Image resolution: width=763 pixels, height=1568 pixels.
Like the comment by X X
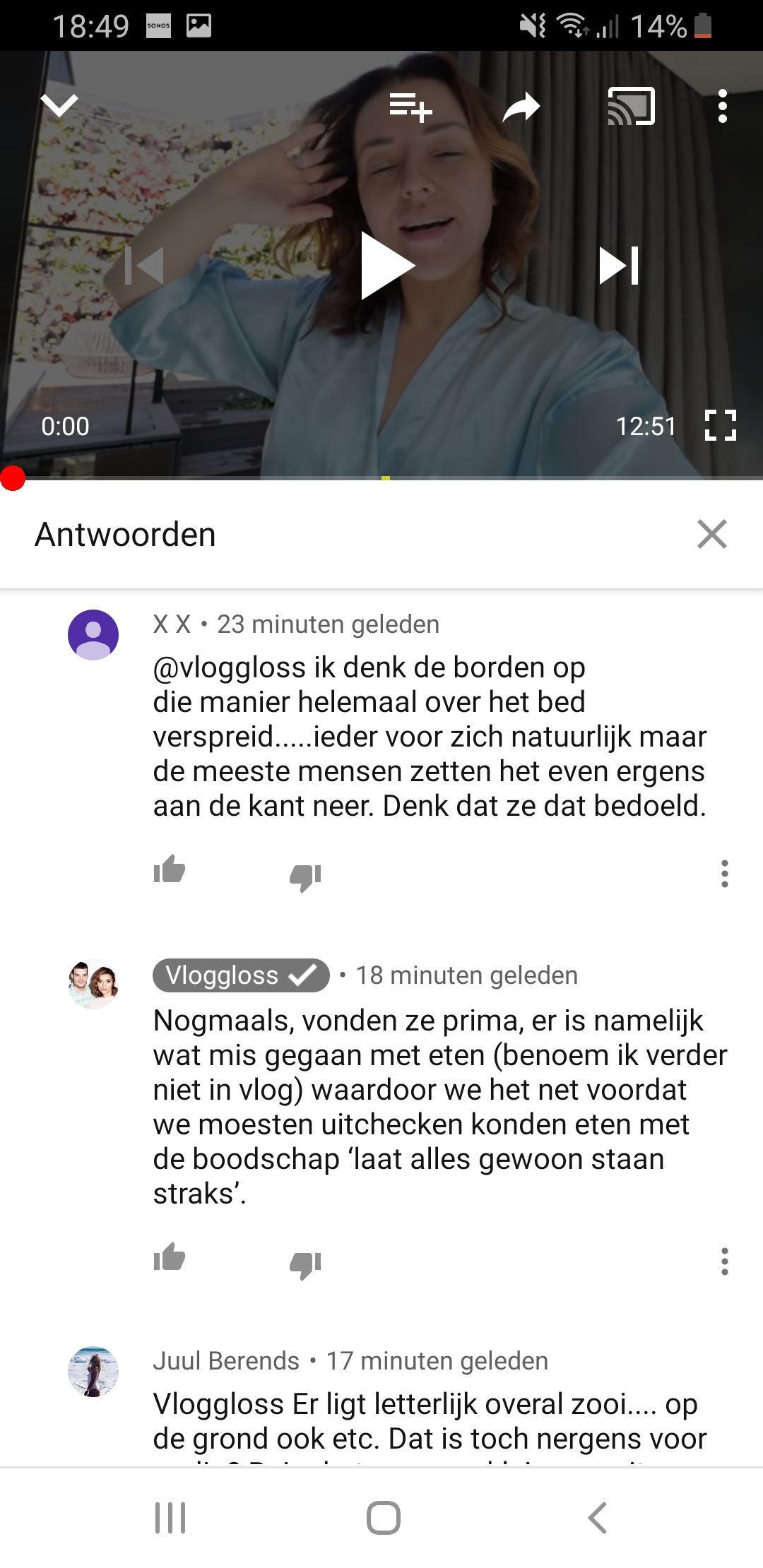click(170, 869)
